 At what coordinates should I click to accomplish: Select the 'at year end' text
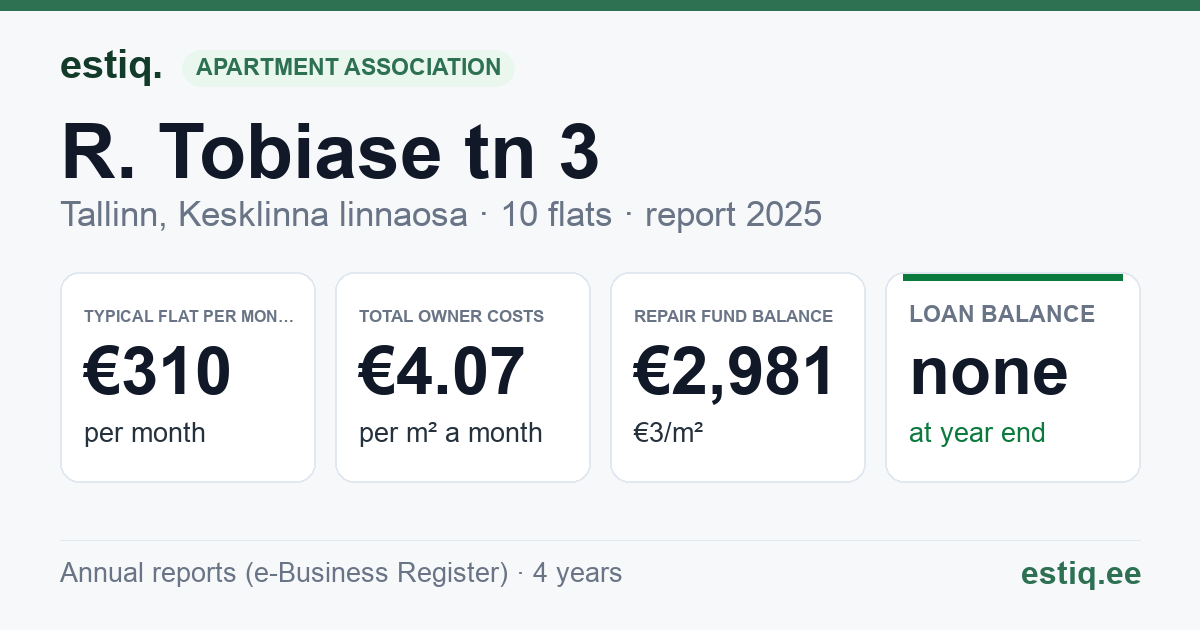pyautogui.click(x=977, y=433)
